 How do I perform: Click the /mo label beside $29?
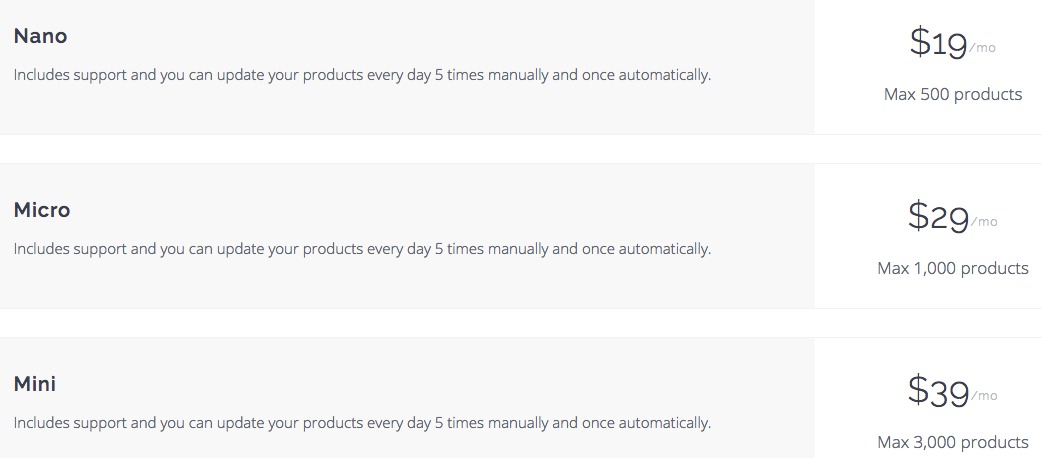coord(983,222)
